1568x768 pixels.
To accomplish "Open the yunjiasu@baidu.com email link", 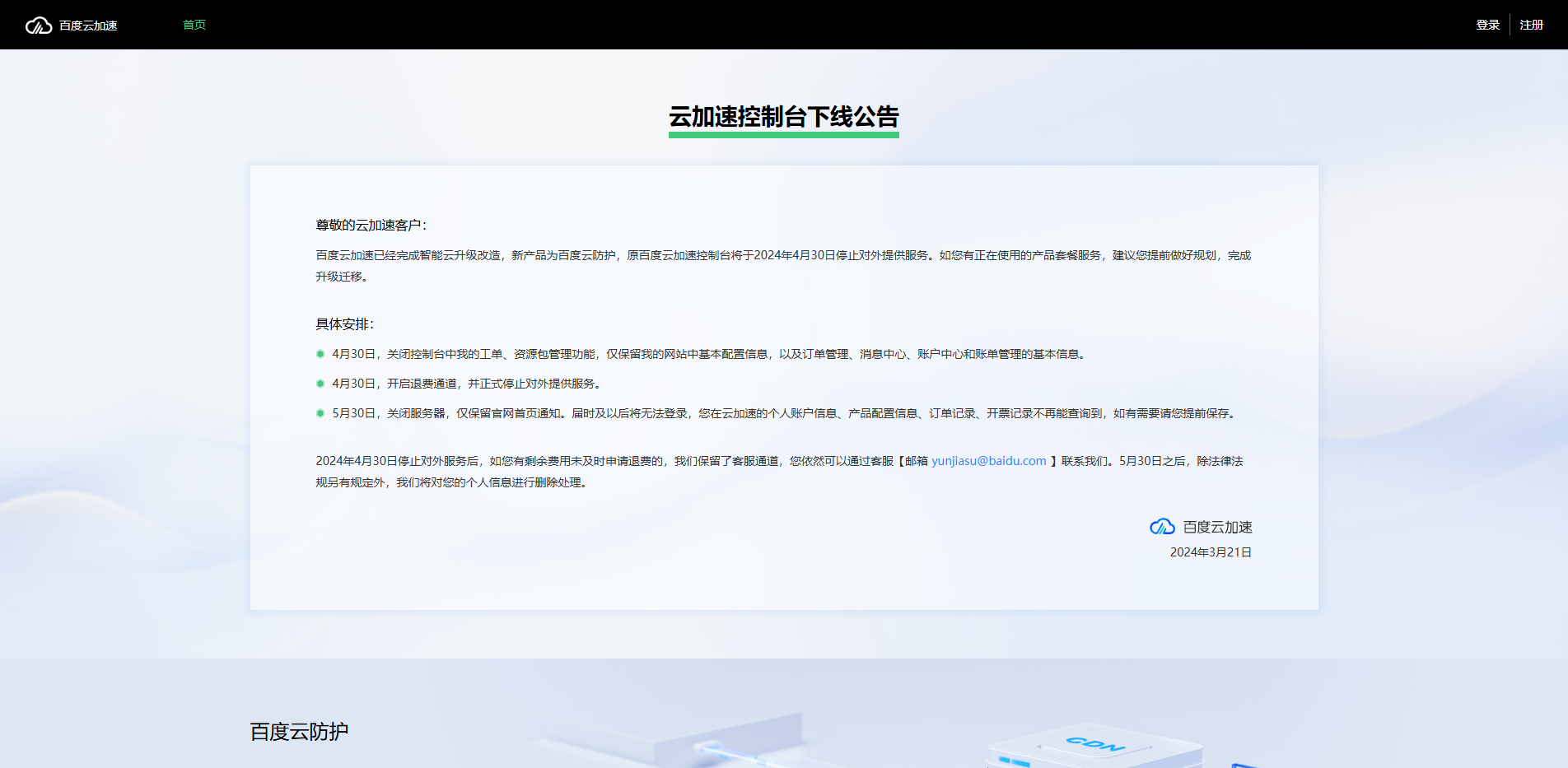I will (x=987, y=461).
